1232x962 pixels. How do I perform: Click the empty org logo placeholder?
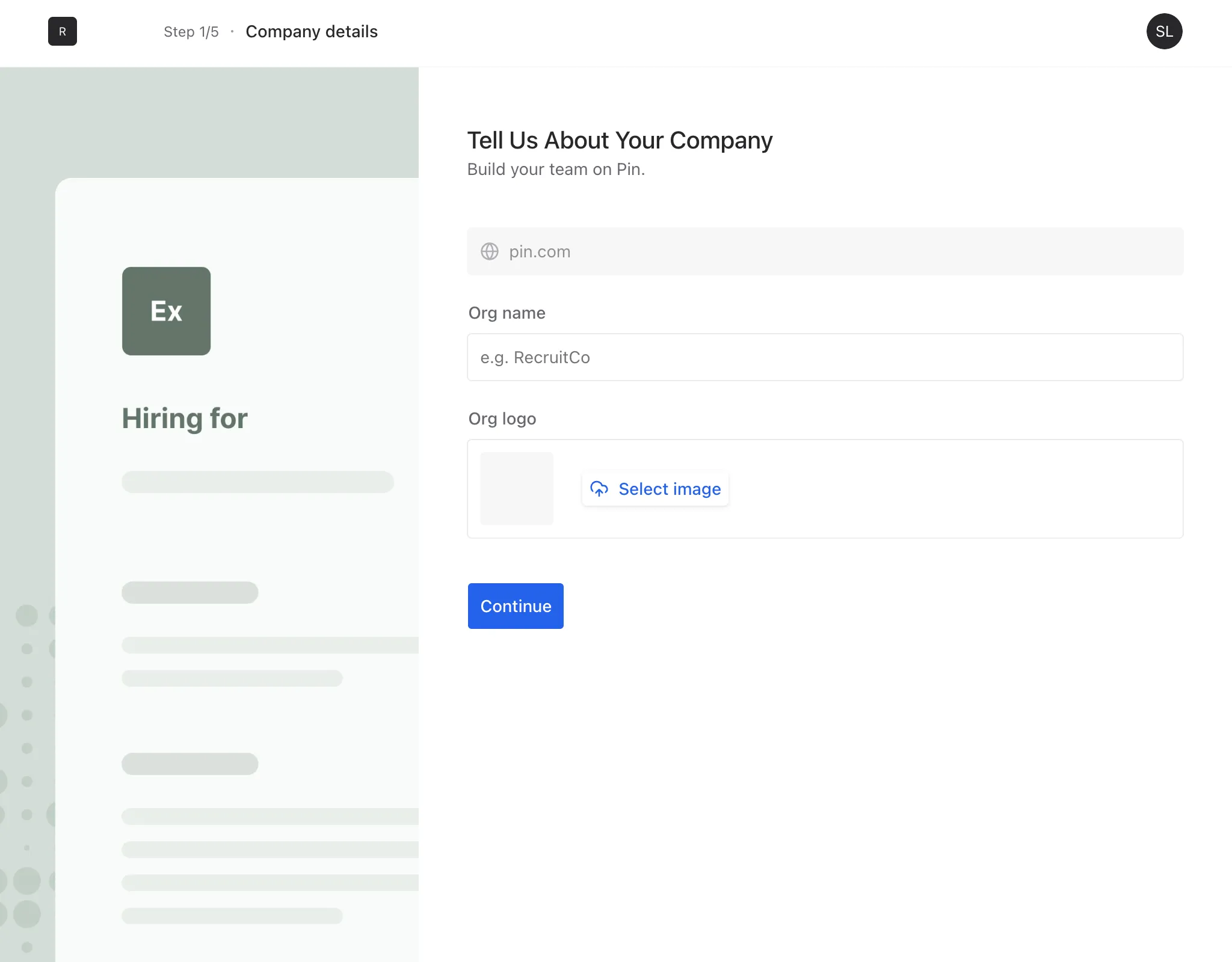517,489
